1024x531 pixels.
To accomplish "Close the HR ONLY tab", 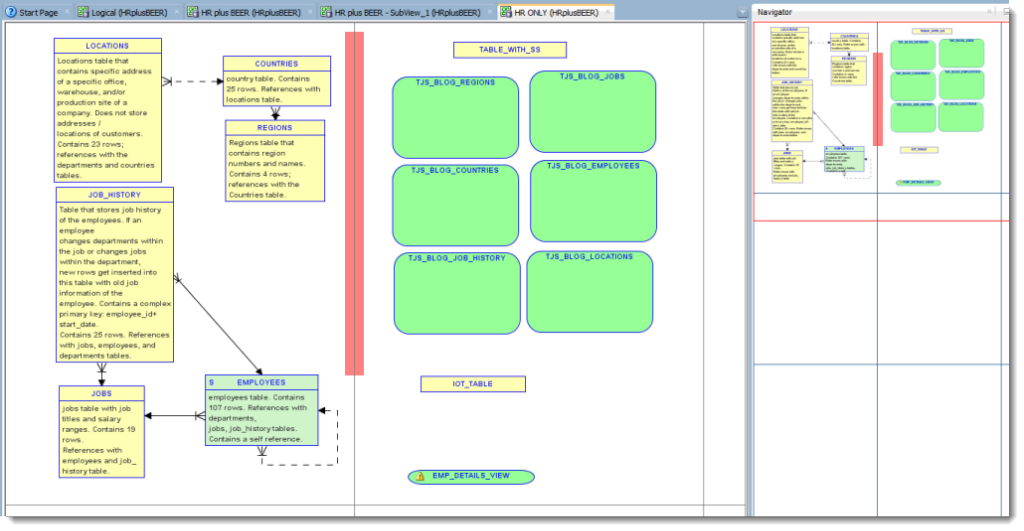I will 607,12.
